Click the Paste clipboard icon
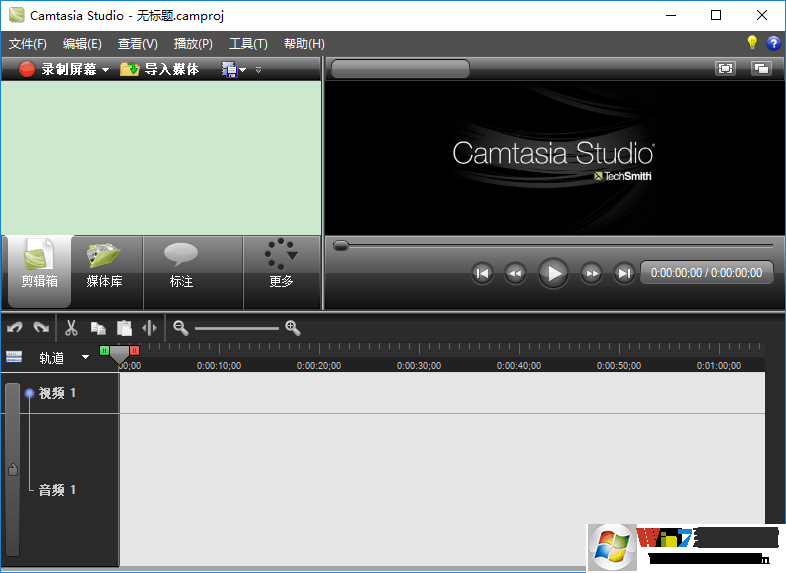Image resolution: width=786 pixels, height=573 pixels. [124, 328]
